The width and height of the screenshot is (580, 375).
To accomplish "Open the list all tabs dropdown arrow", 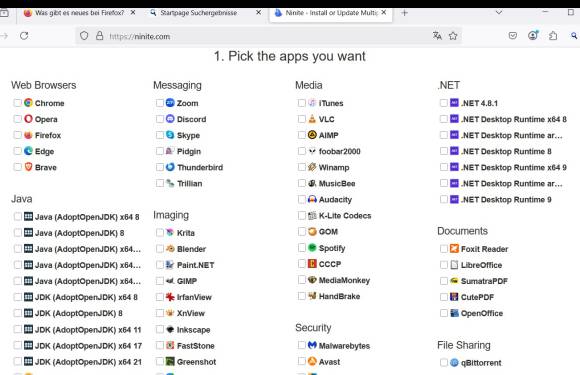I will (499, 13).
